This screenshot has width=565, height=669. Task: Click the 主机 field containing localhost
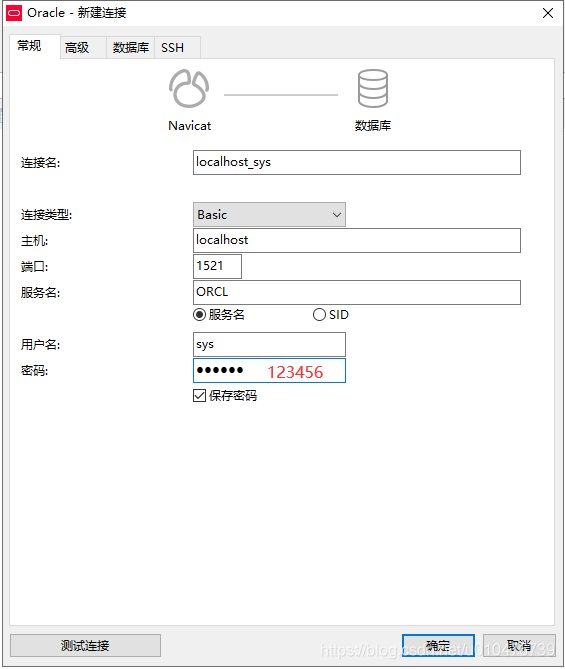pos(357,241)
